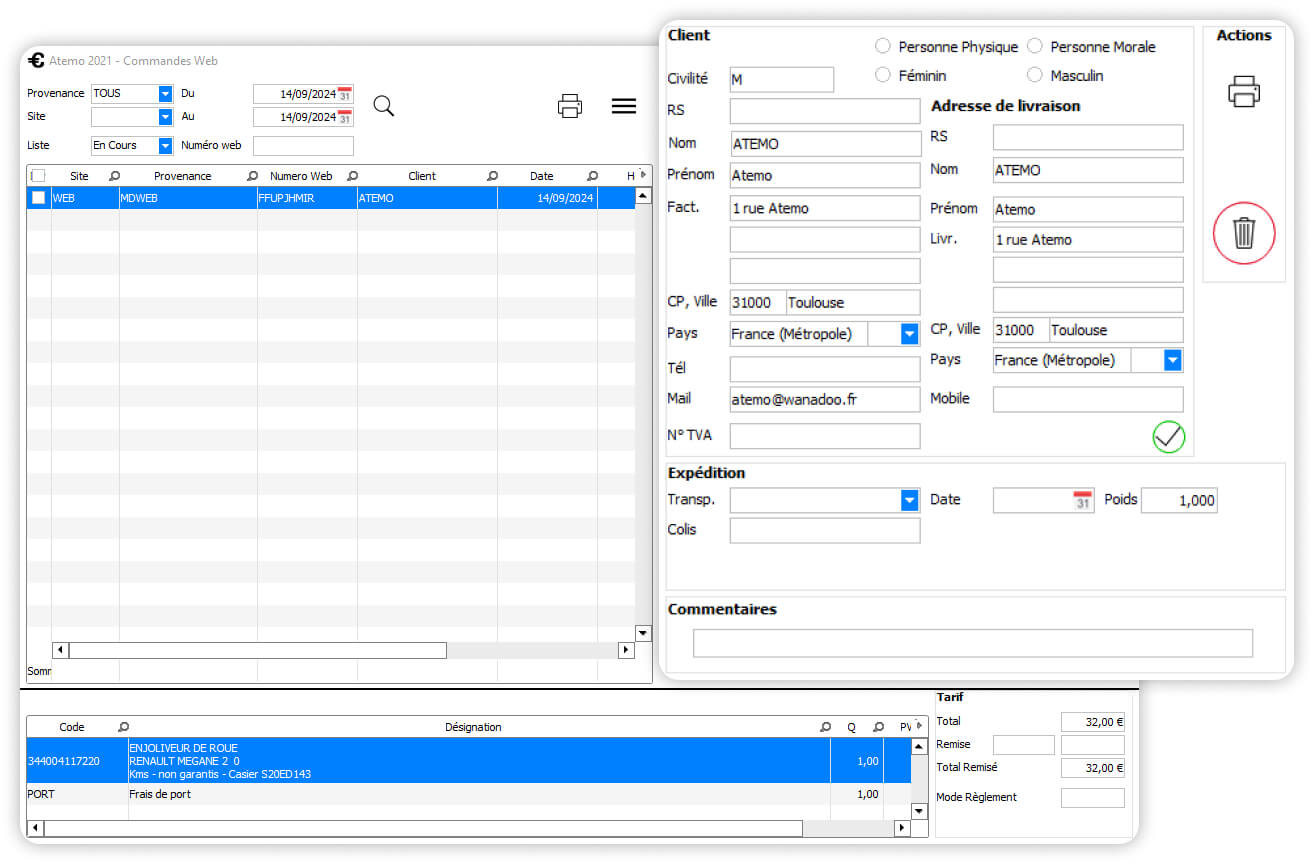Viewport: 1314px width, 864px height.
Task: Validate client details with green checkmark
Action: coord(1168,437)
